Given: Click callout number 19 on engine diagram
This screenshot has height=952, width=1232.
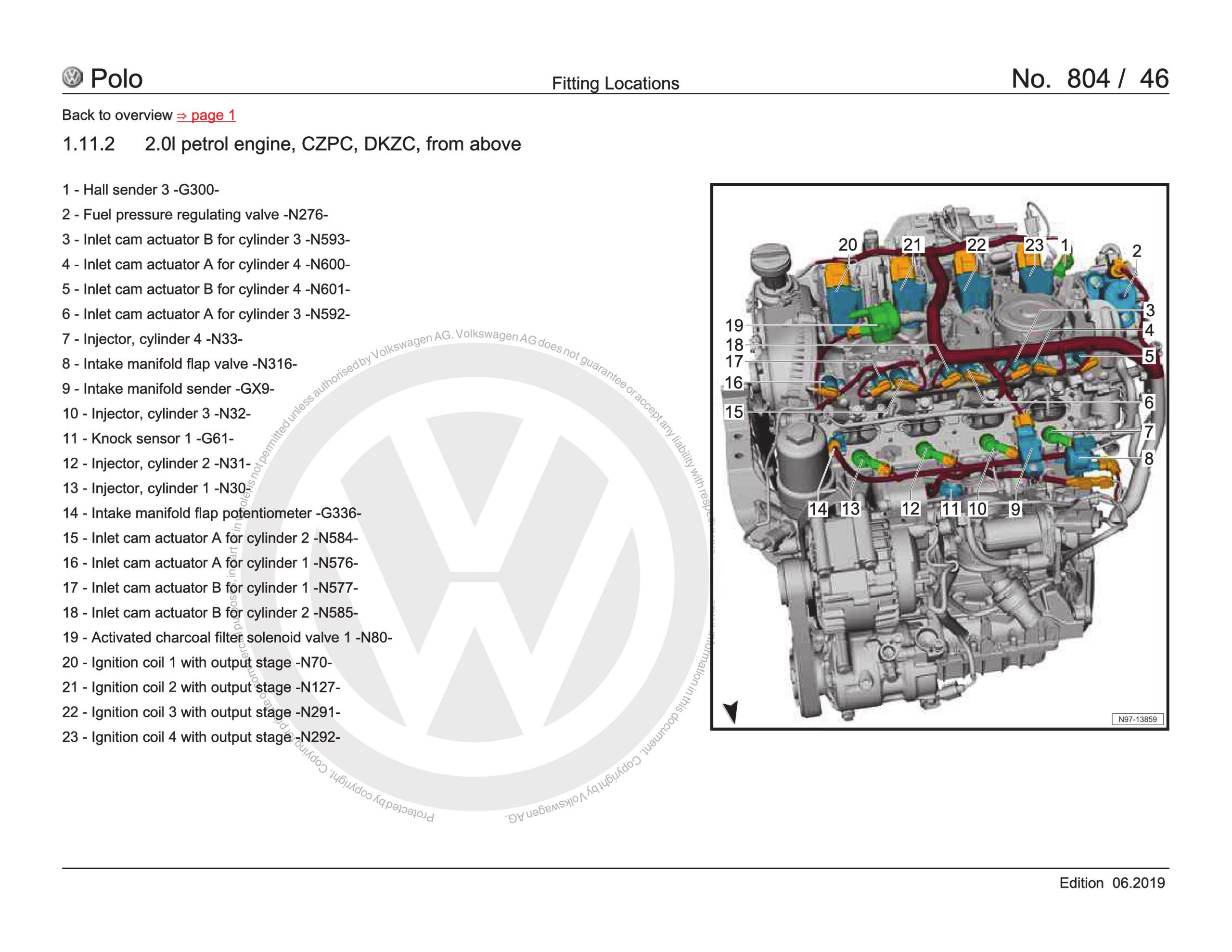Looking at the screenshot, I should (734, 326).
